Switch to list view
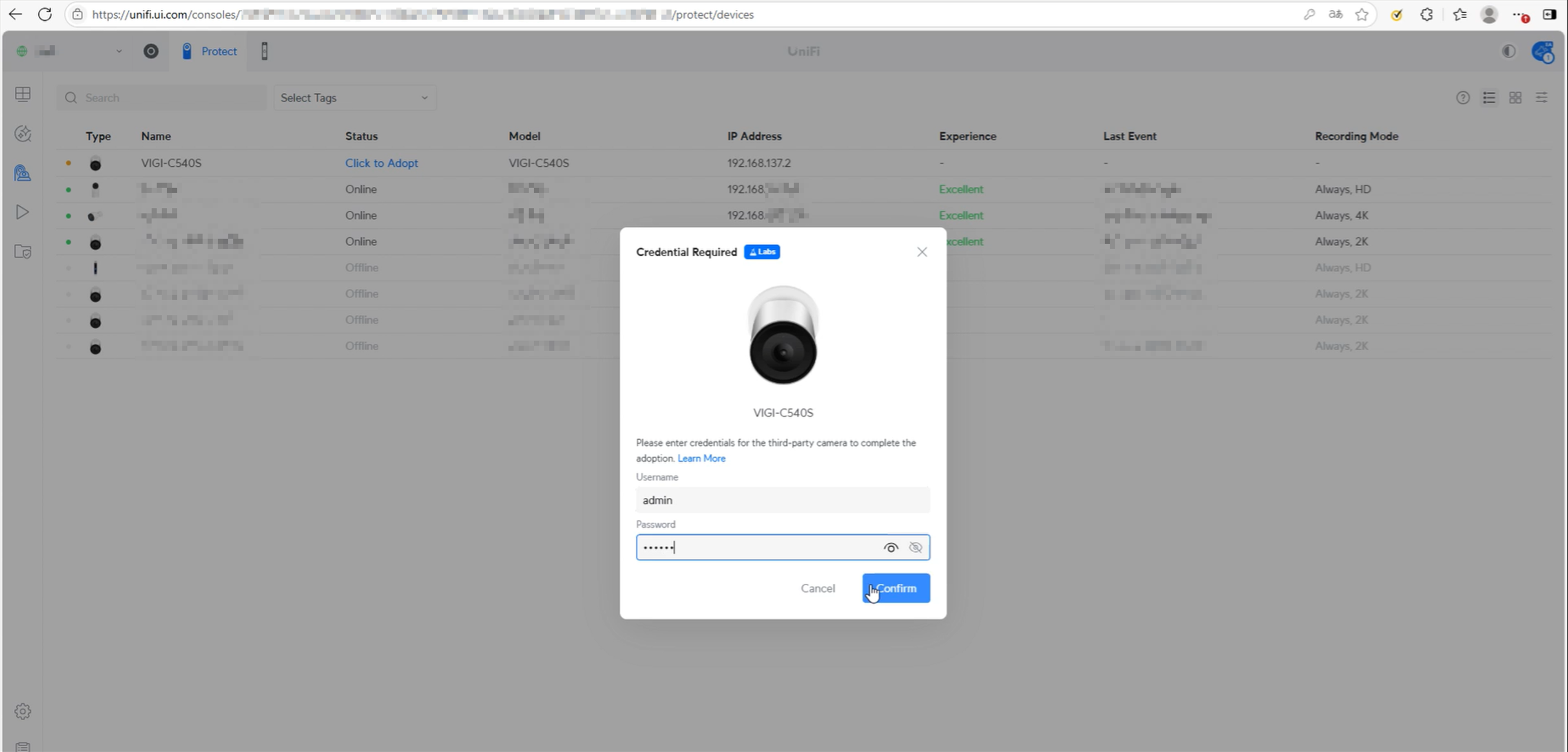 pos(1489,98)
